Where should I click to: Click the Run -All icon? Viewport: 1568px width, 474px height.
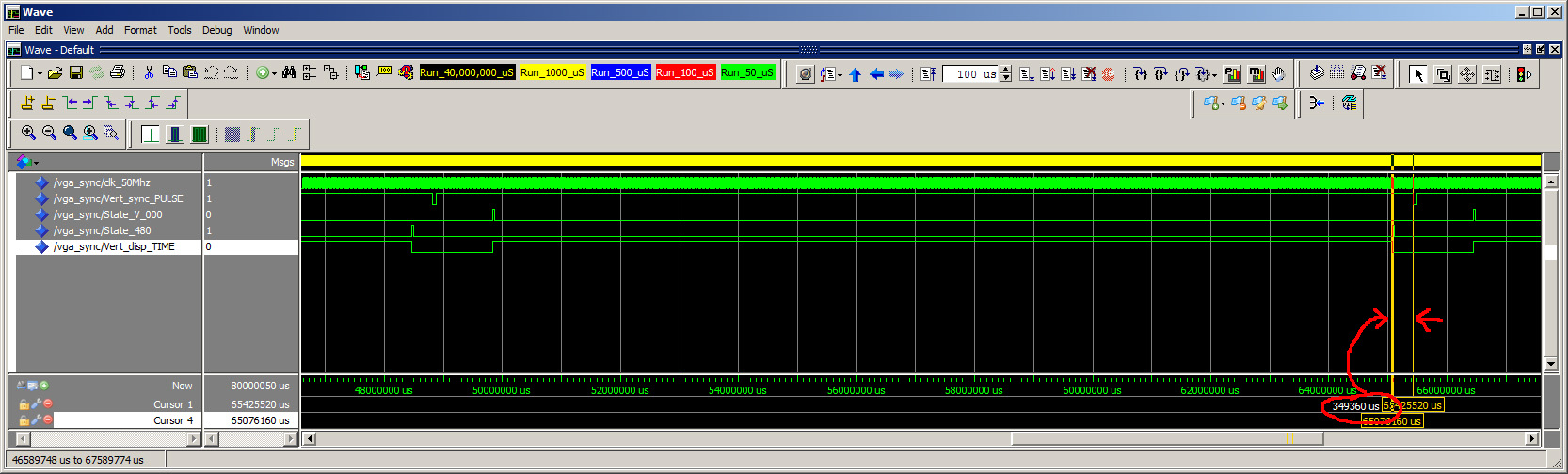click(x=1068, y=74)
